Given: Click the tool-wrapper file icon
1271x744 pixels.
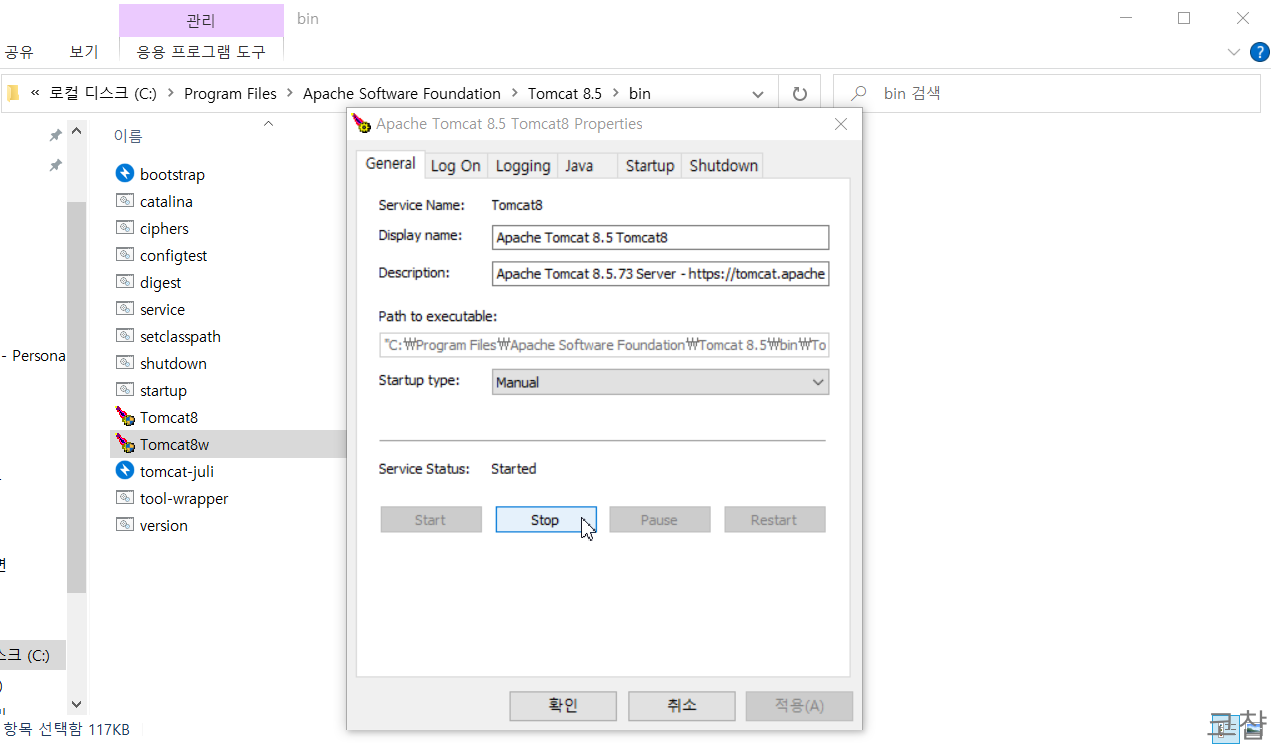Looking at the screenshot, I should (125, 498).
